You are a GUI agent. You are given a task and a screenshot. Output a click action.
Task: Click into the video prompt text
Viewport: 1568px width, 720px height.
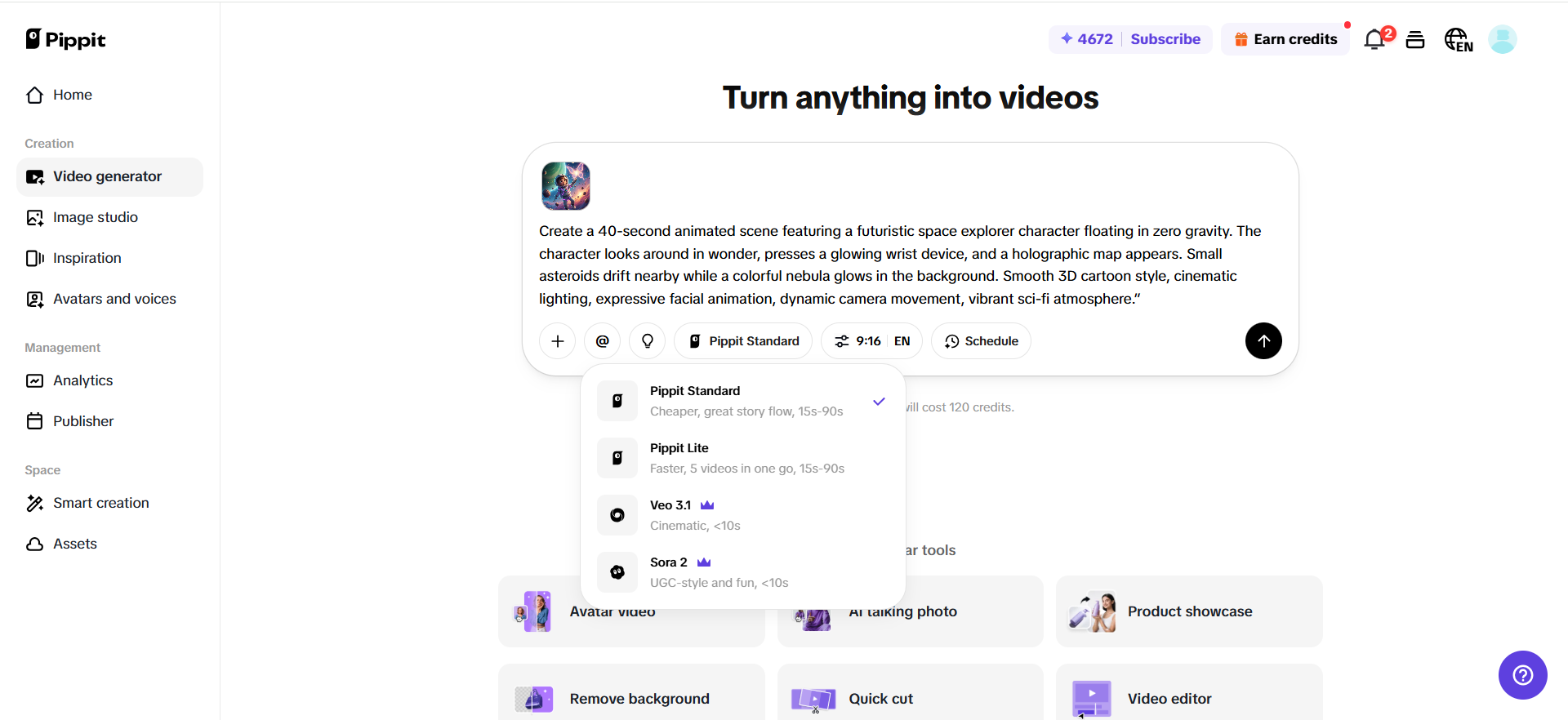[900, 265]
